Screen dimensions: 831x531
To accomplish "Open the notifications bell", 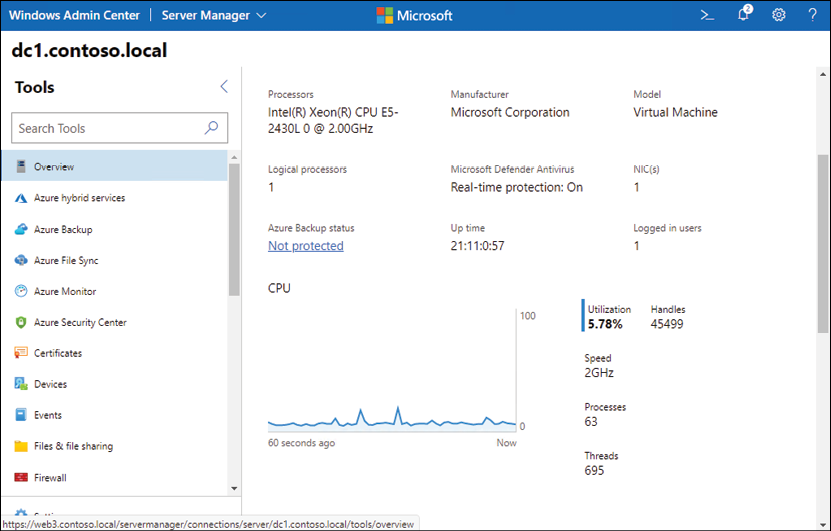I will point(745,14).
